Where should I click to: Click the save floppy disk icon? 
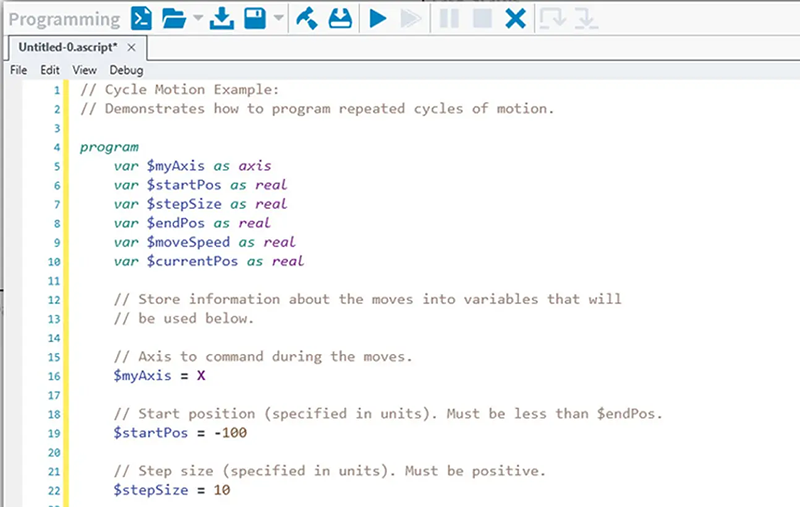[x=255, y=17]
